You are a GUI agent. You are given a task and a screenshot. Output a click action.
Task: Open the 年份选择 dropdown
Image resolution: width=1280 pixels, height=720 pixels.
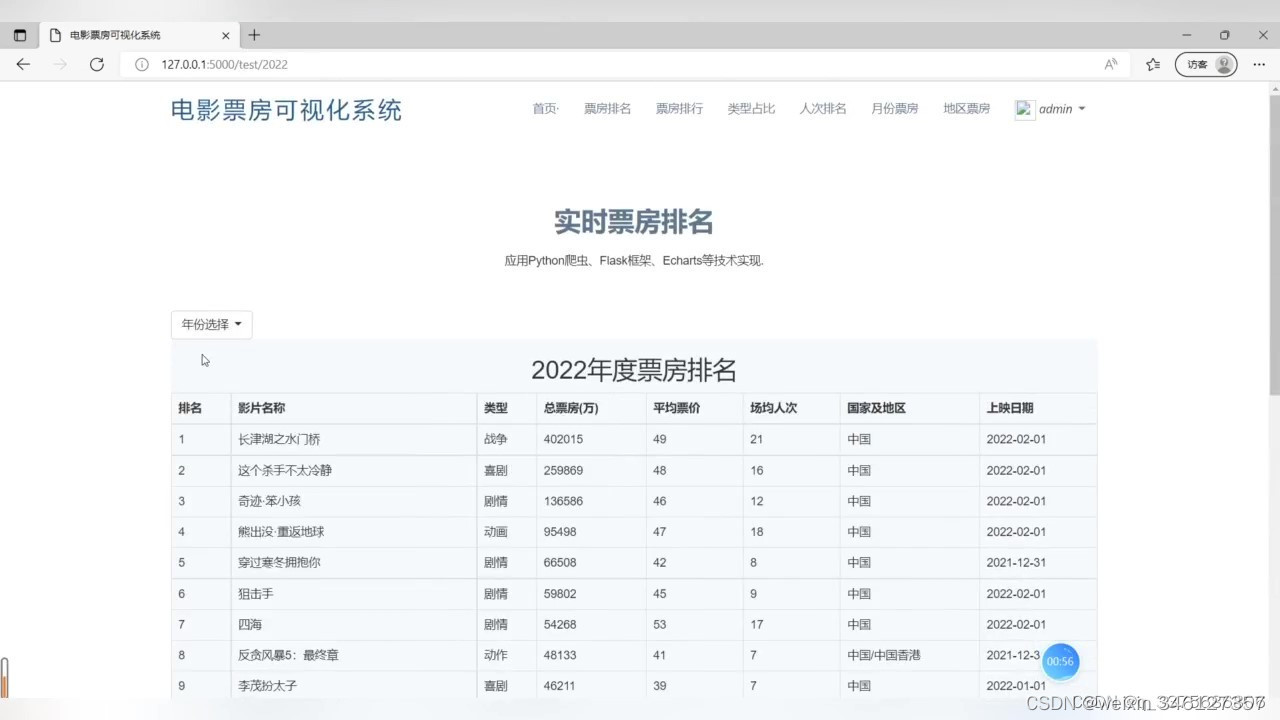point(210,324)
